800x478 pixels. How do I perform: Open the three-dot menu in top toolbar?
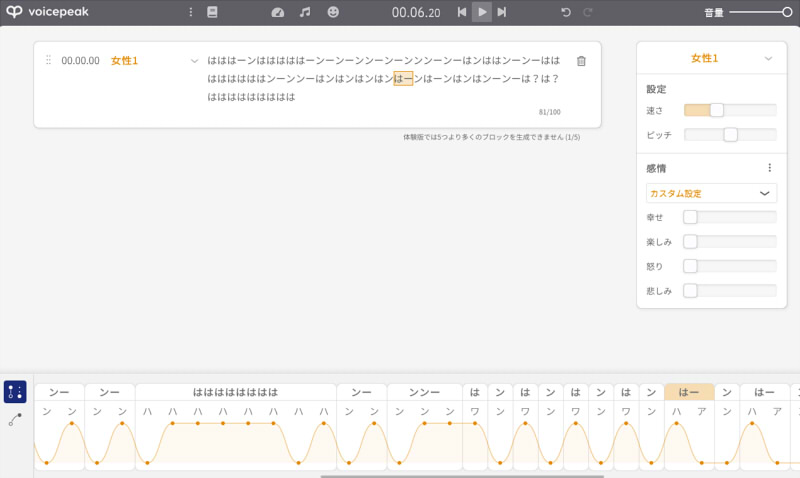pos(191,12)
